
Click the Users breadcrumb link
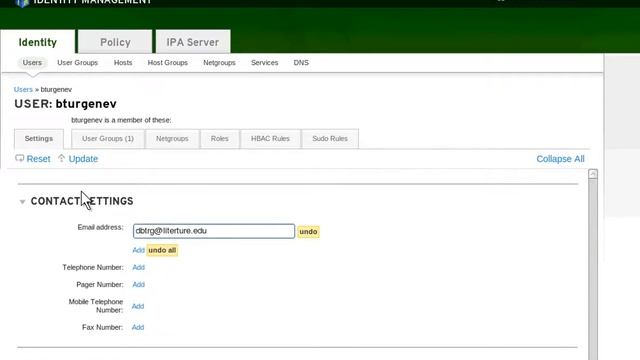(x=23, y=89)
